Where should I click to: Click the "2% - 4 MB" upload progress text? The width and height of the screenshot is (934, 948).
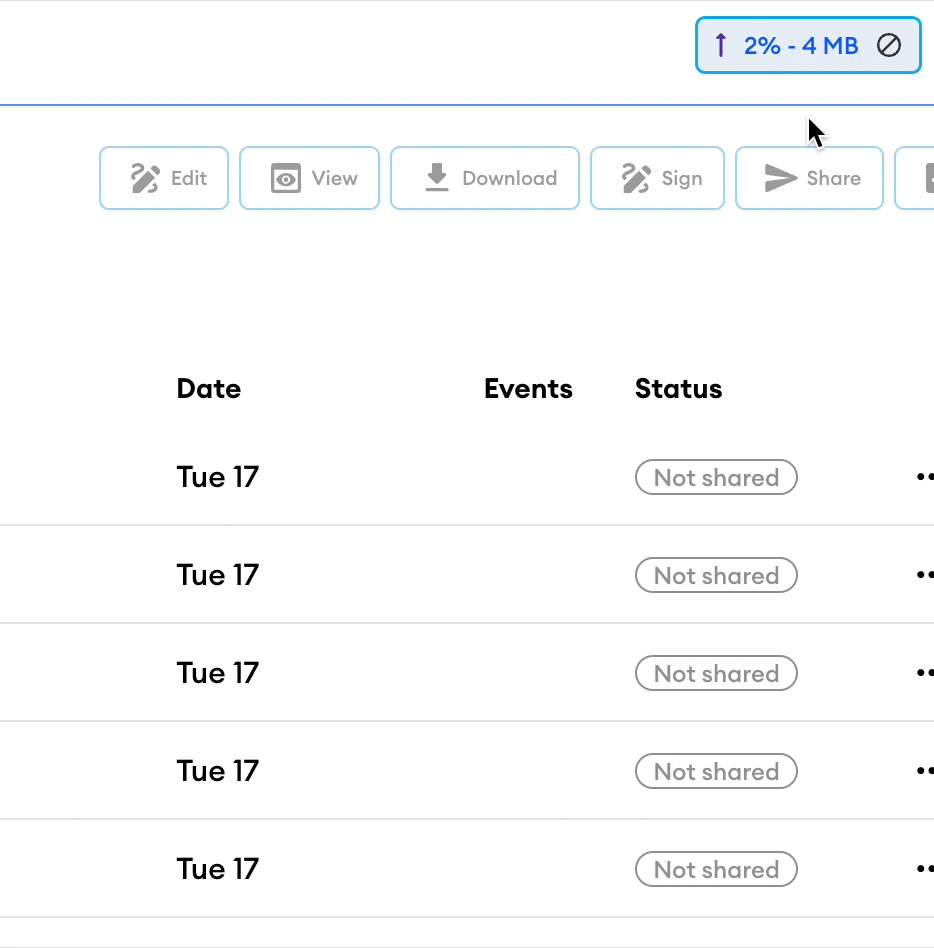coord(800,45)
